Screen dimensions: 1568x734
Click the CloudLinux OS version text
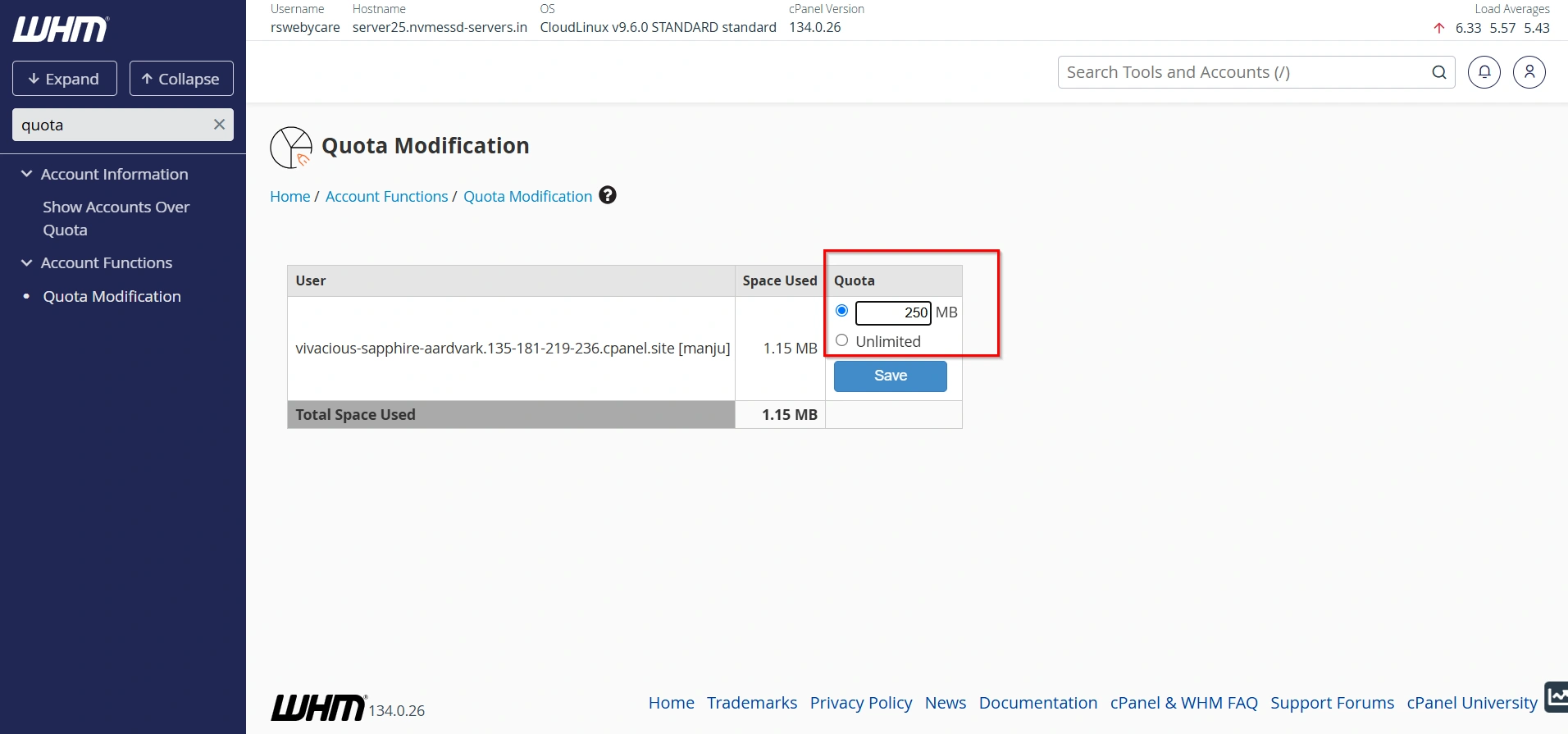[x=658, y=27]
